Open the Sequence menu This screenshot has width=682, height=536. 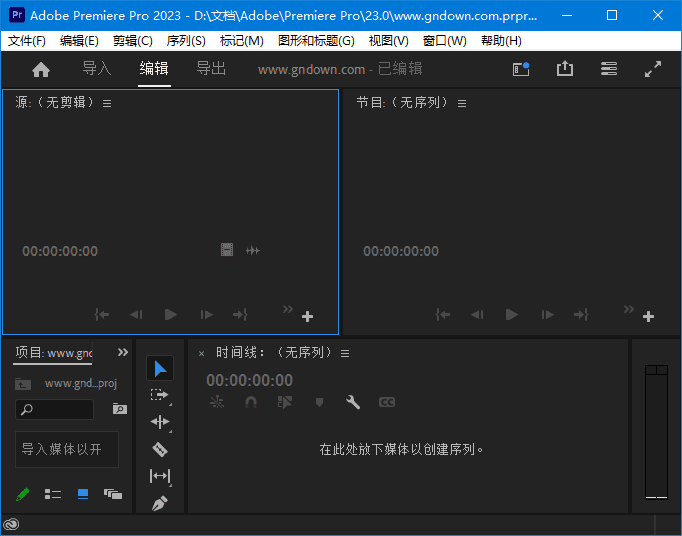pos(186,41)
